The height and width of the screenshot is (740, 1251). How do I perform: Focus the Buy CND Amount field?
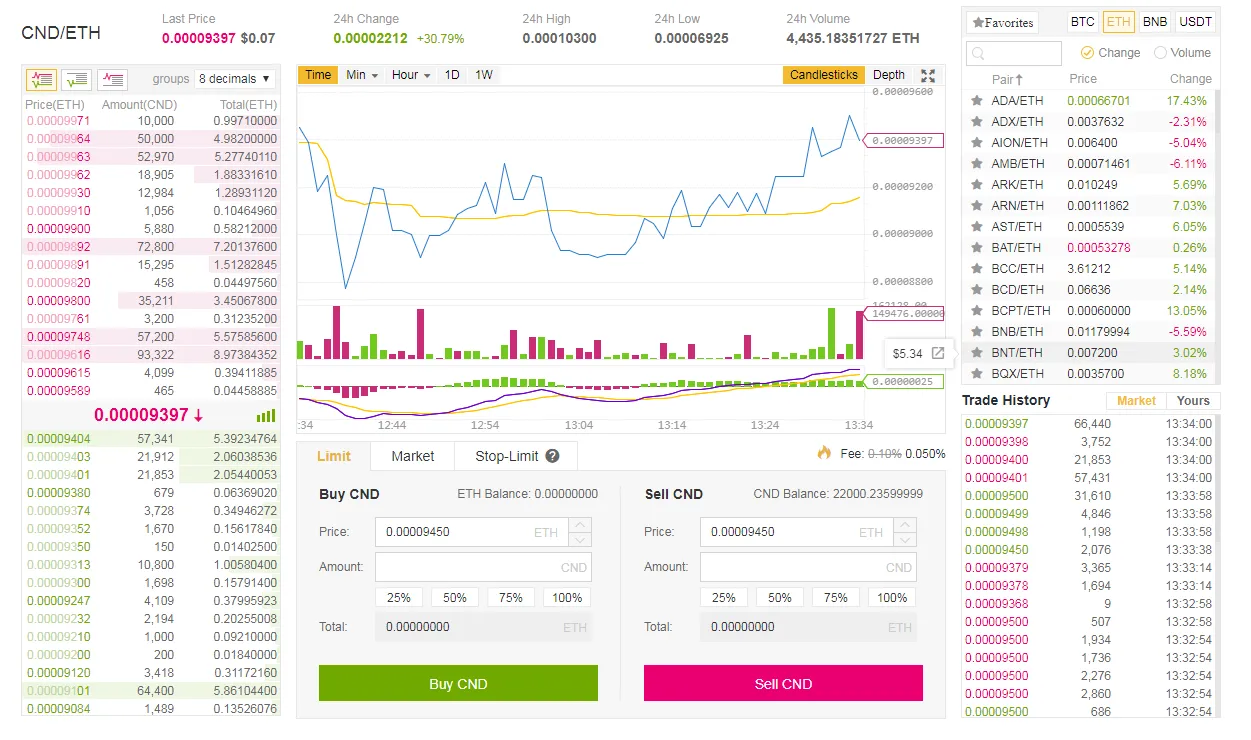pyautogui.click(x=483, y=567)
